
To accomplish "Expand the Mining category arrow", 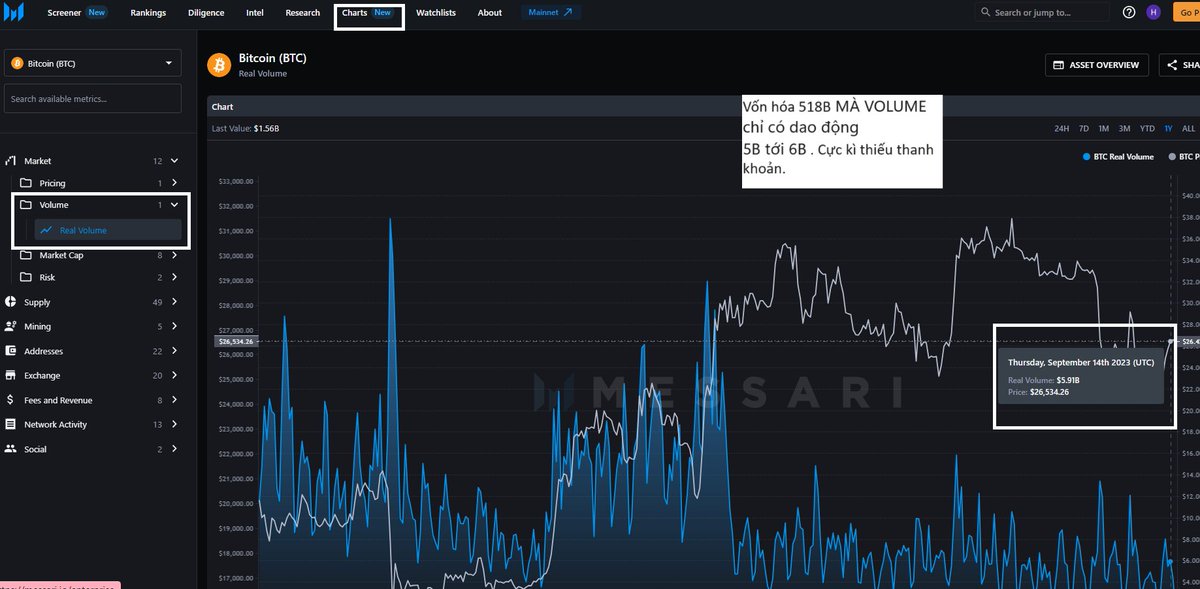I will click(174, 326).
